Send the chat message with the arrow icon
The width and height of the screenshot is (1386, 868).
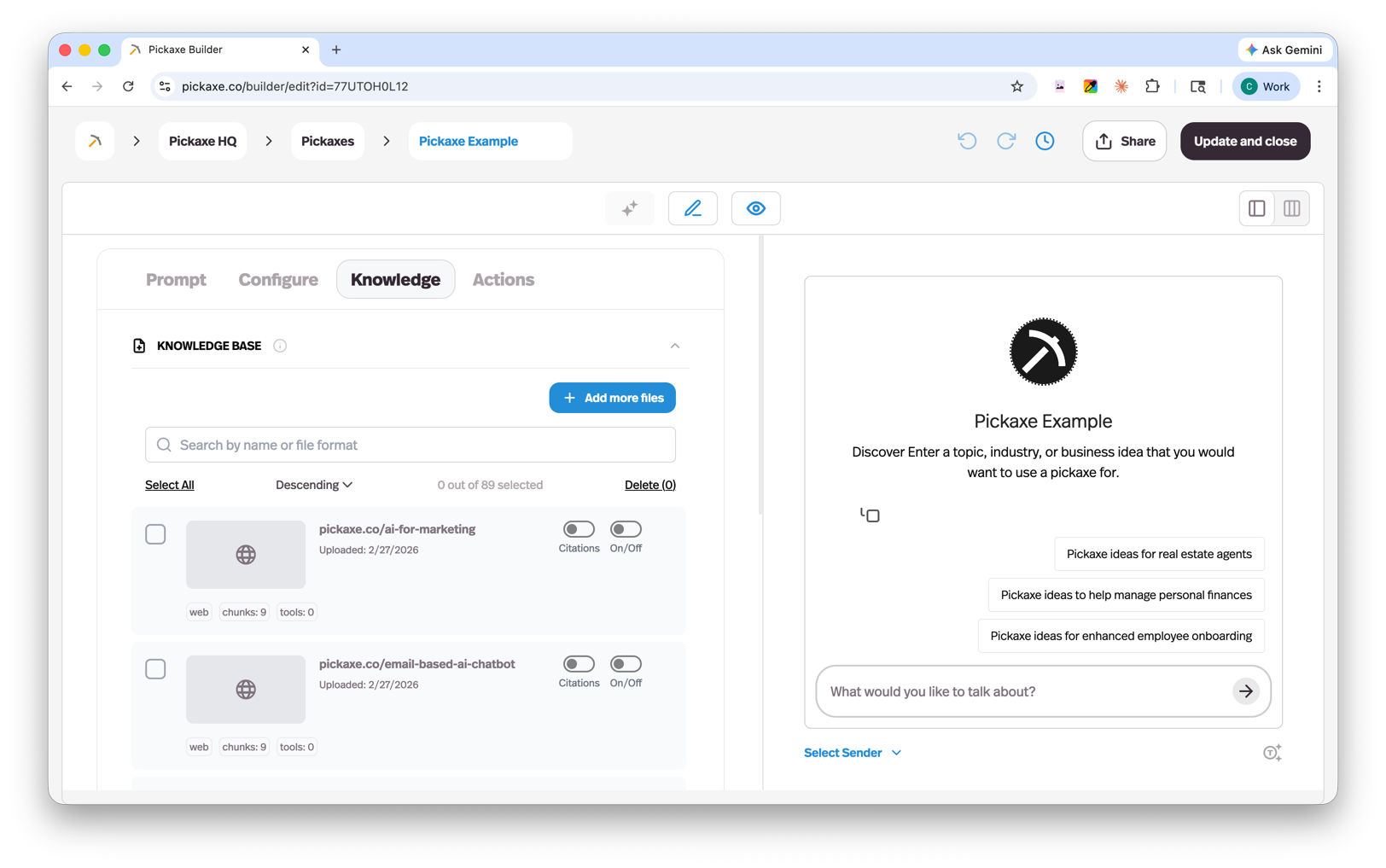click(x=1246, y=691)
